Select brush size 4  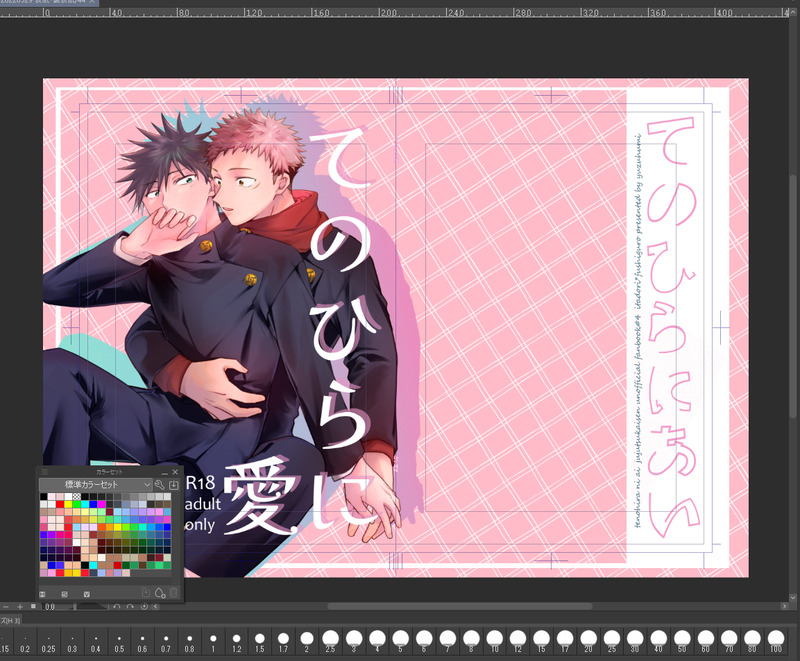tap(378, 642)
